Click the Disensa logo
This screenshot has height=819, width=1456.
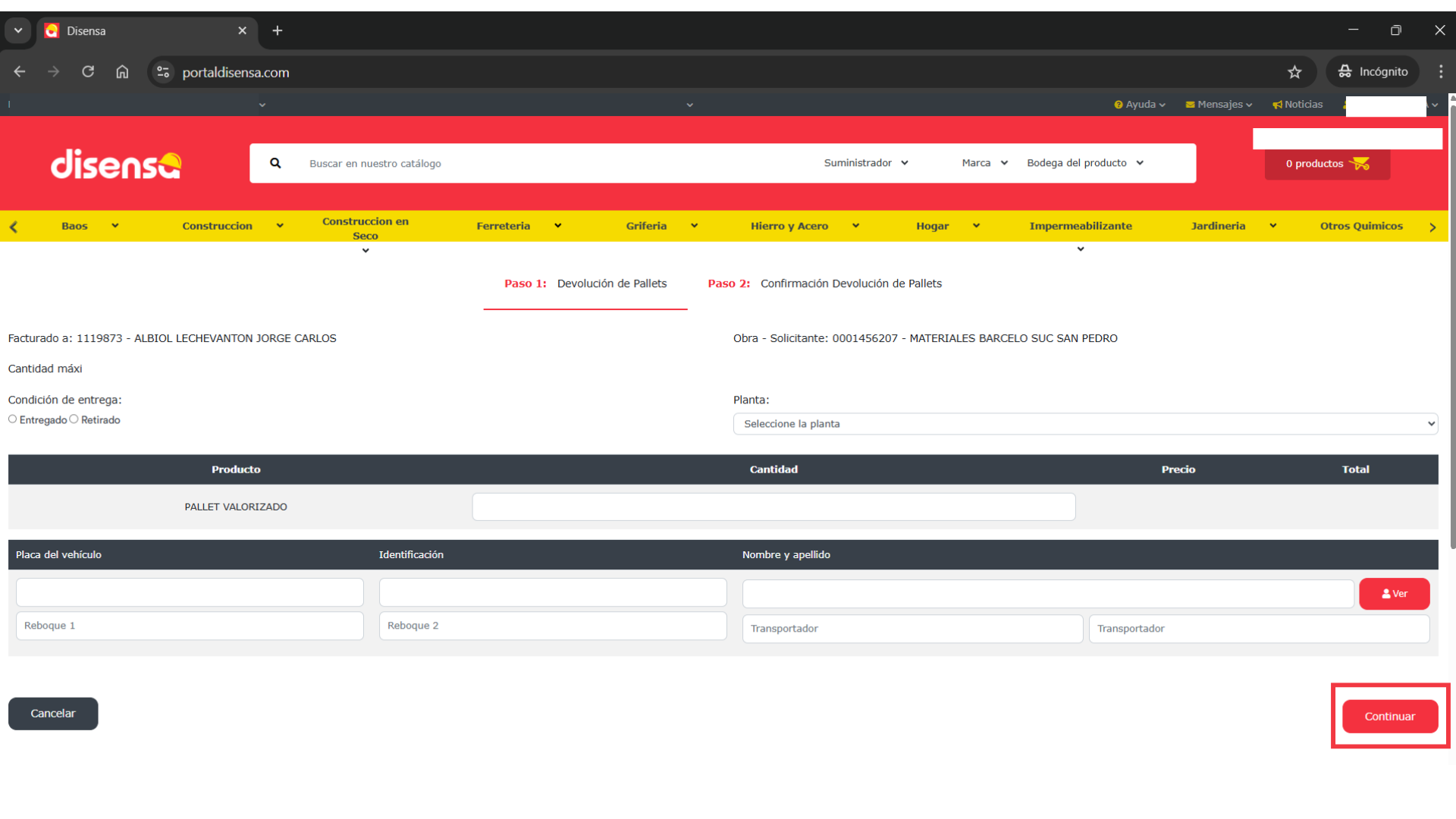click(116, 164)
